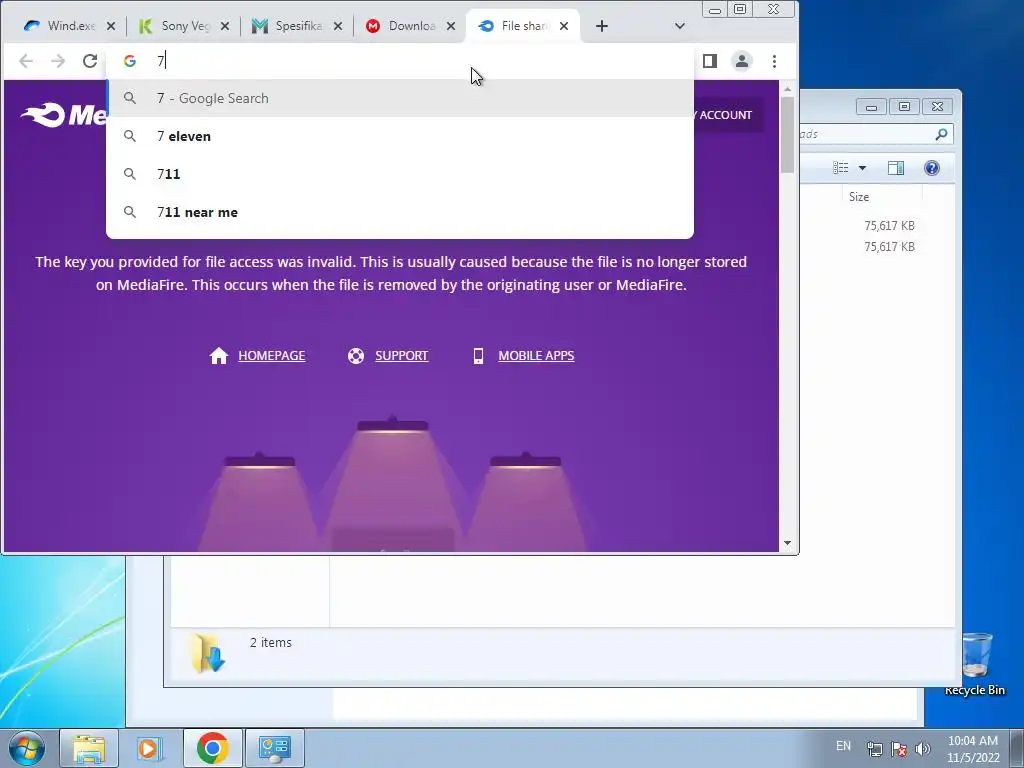Click the page scrollbar up arrow
Image resolution: width=1024 pixels, height=768 pixels.
click(788, 89)
